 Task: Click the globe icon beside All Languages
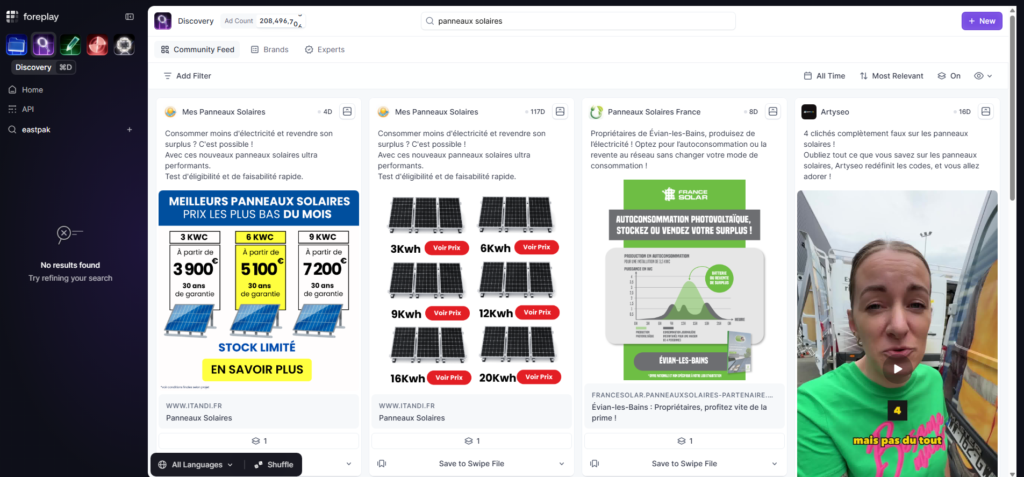163,465
